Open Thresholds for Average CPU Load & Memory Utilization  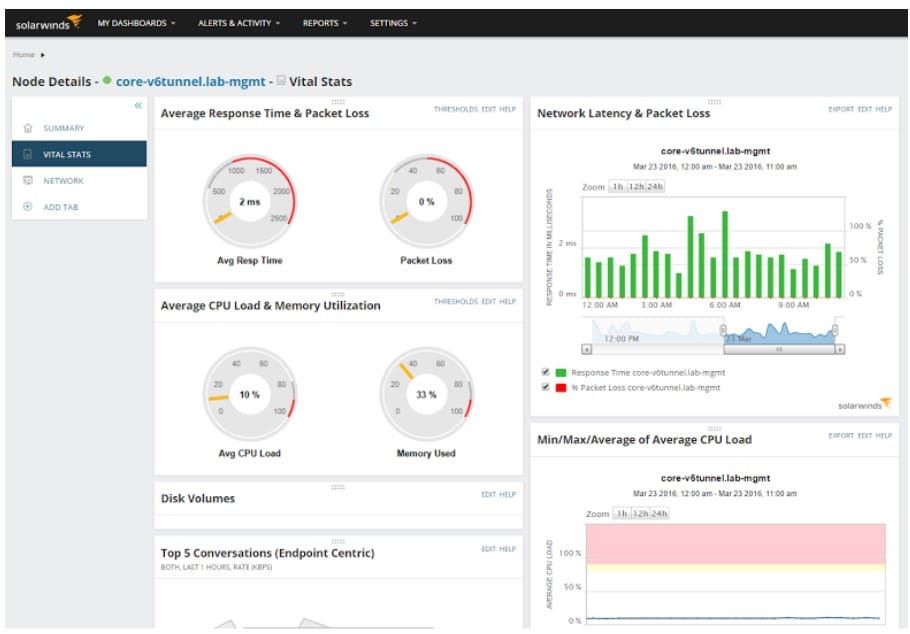[x=456, y=301]
